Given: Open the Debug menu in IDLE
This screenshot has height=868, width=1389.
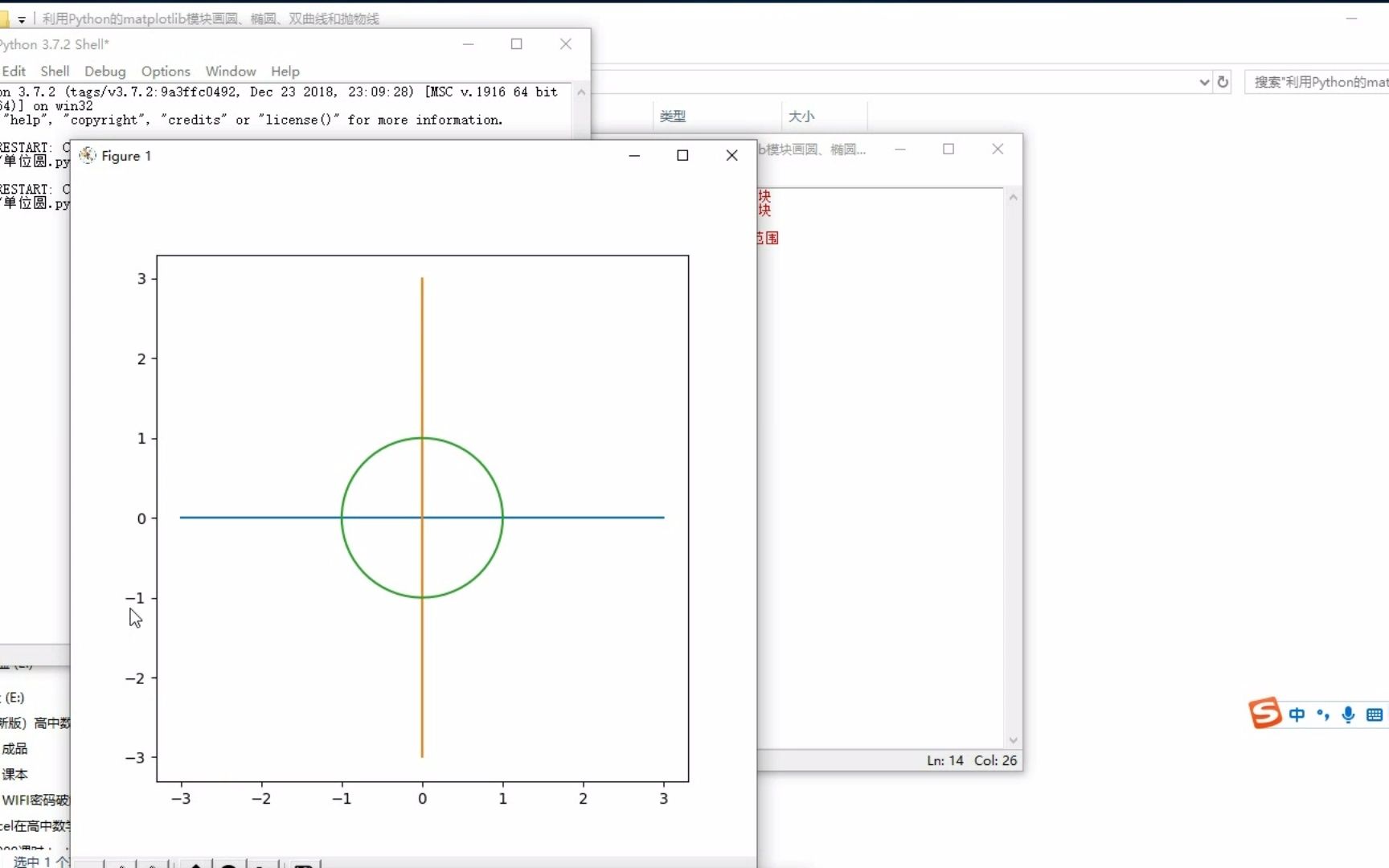Looking at the screenshot, I should tap(105, 72).
